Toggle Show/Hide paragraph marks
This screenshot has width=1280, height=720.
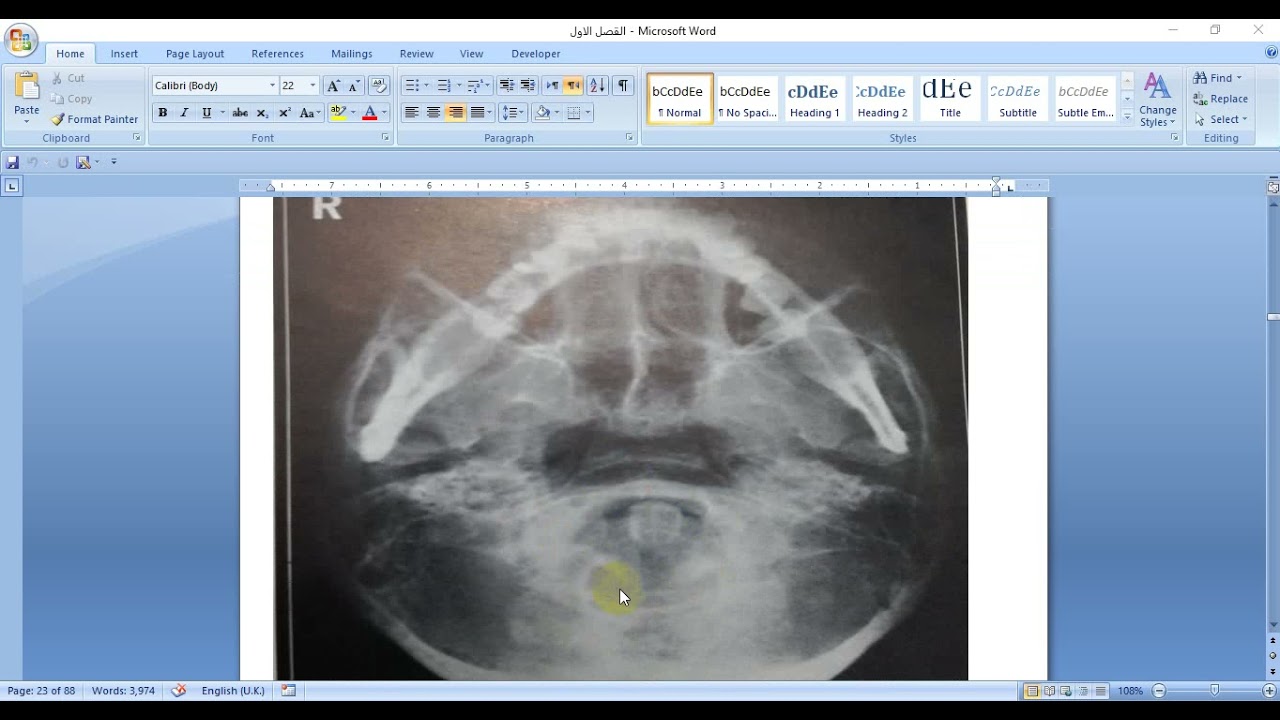pos(623,86)
